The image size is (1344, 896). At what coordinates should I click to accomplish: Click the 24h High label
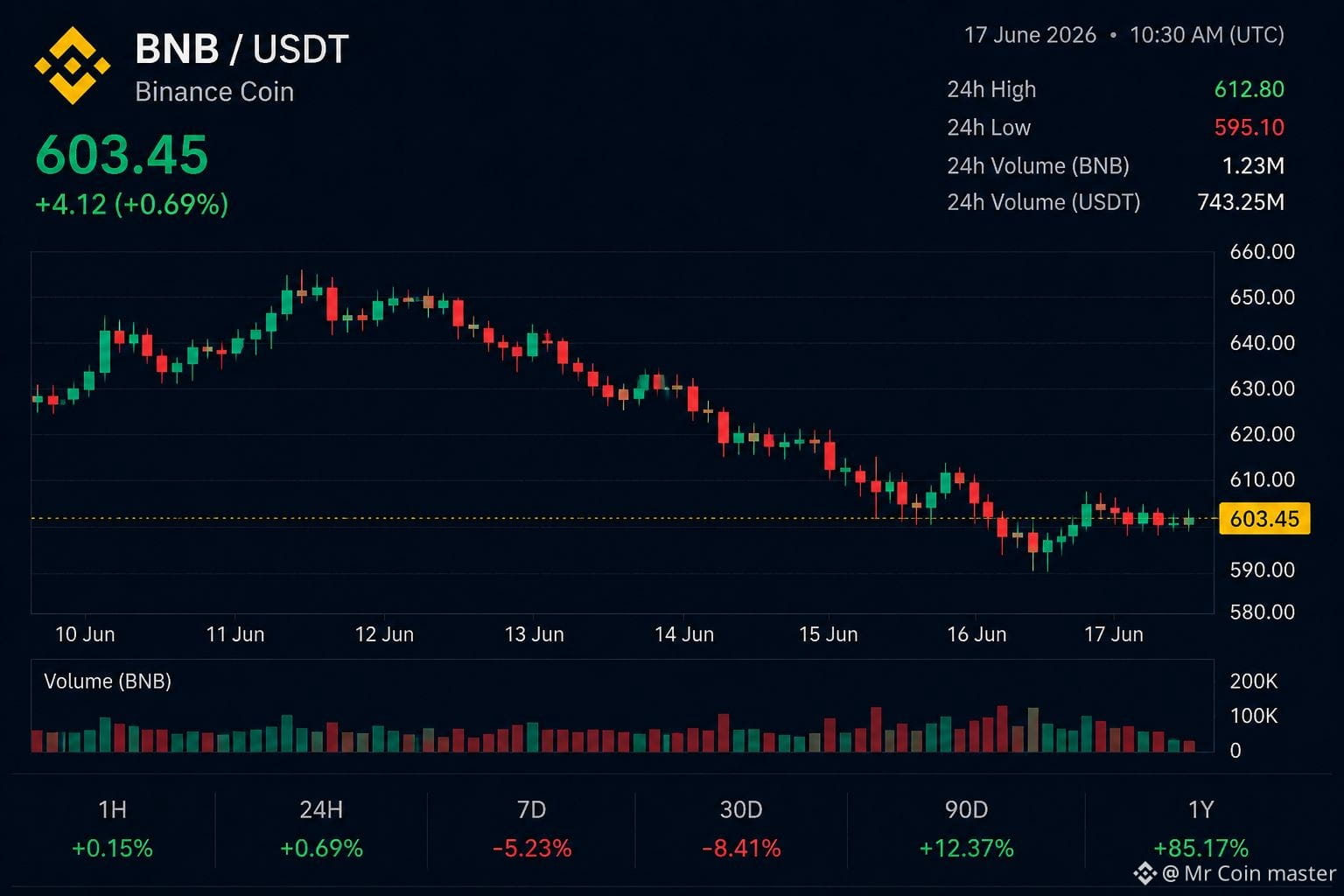point(991,89)
